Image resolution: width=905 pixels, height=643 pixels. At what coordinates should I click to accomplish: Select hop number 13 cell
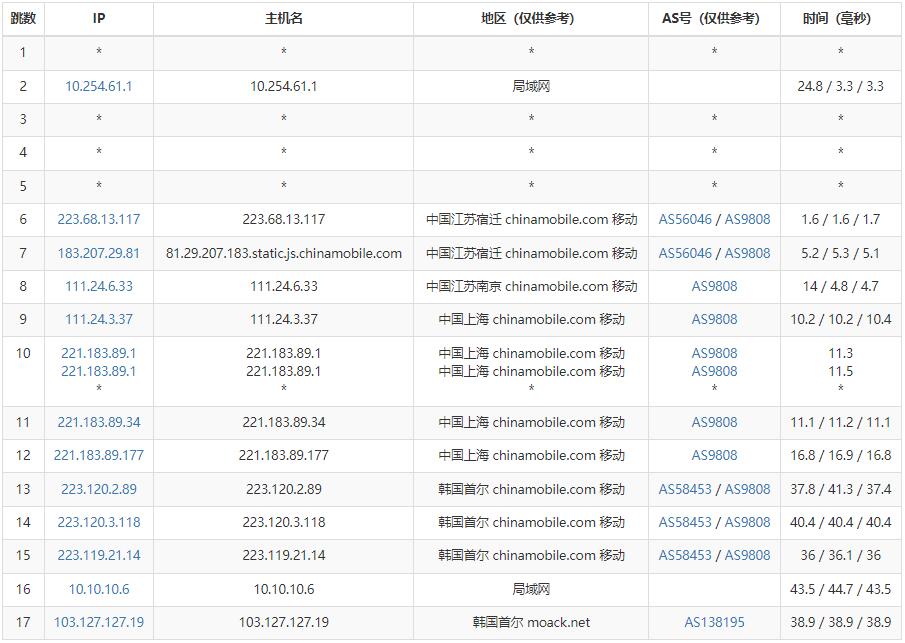coord(23,489)
